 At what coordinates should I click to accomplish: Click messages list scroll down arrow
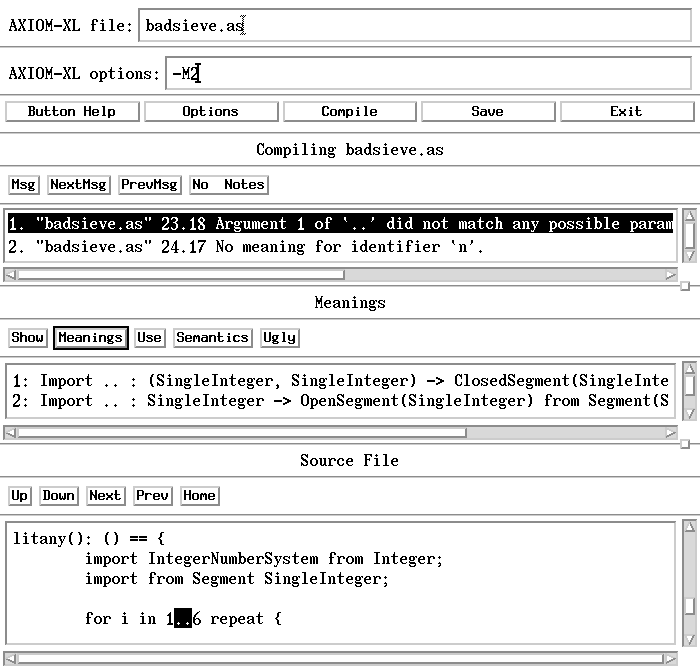690,256
